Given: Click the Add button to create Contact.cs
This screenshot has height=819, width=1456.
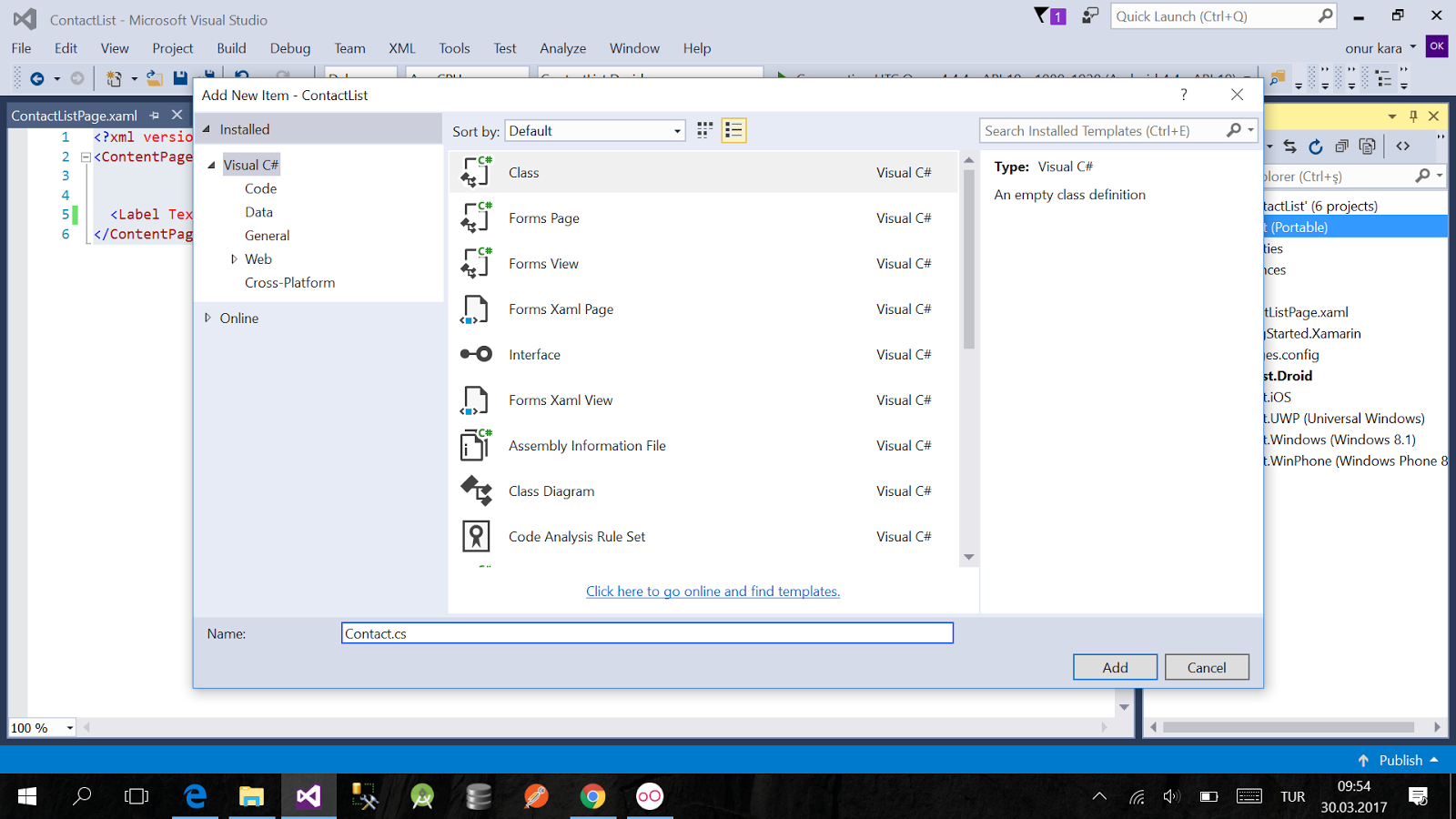Looking at the screenshot, I should [1115, 667].
